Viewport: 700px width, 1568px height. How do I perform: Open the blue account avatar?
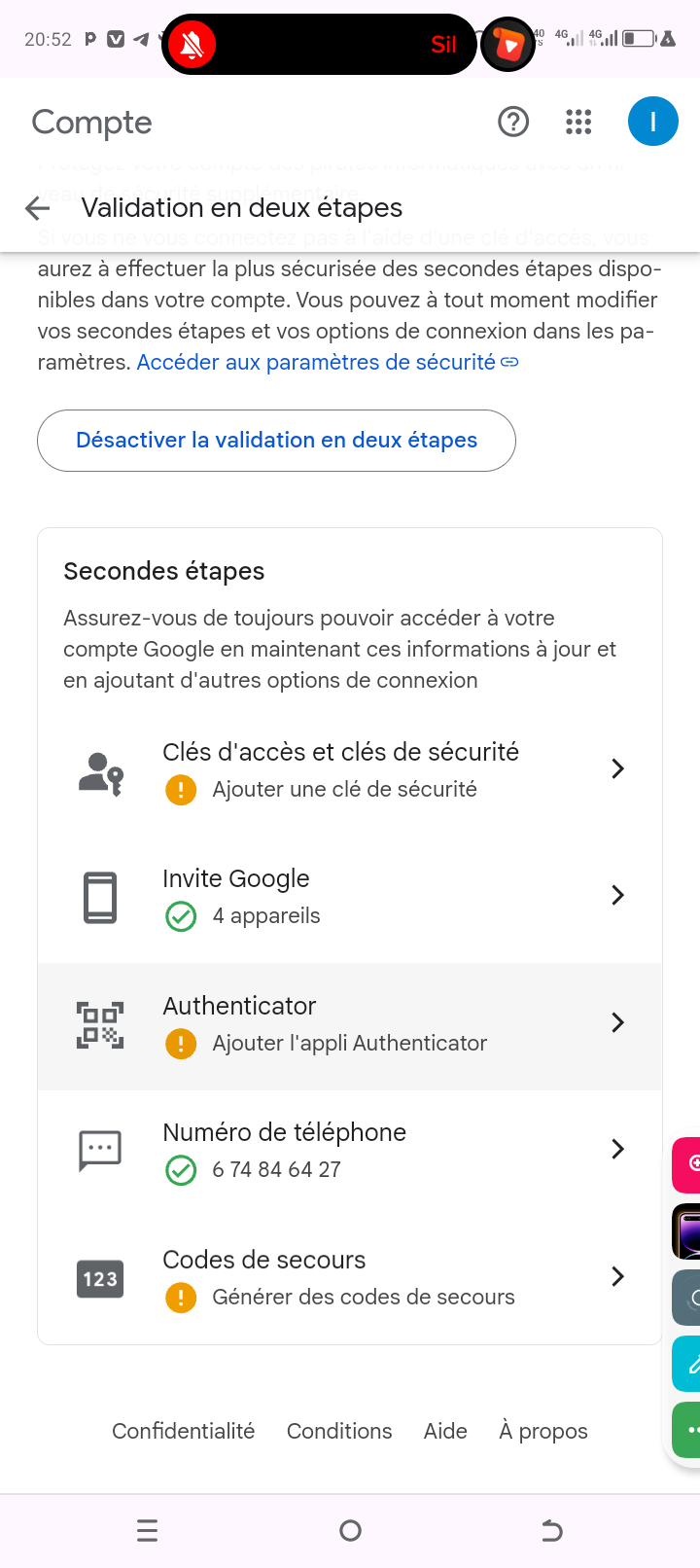point(652,122)
